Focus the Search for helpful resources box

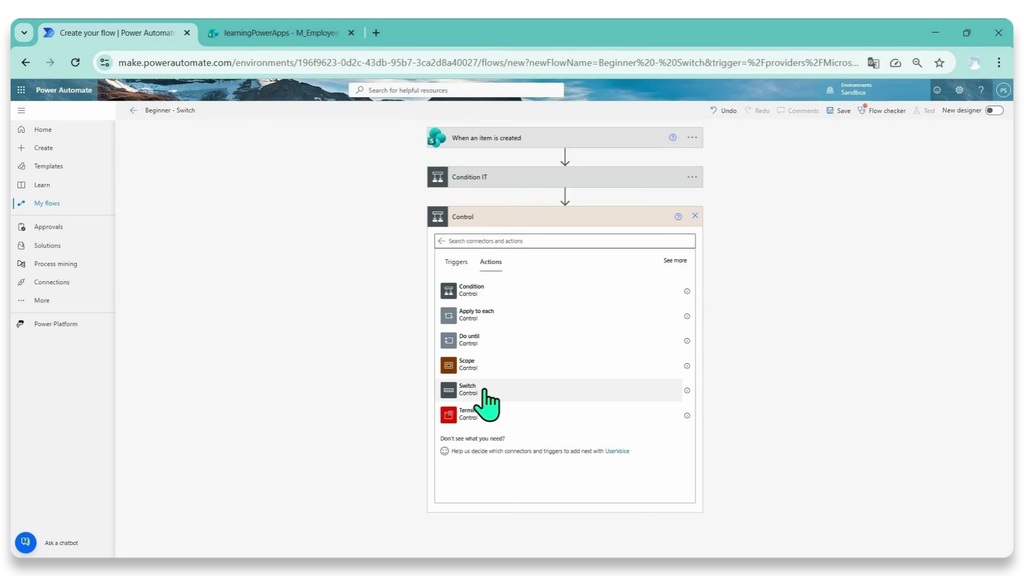coord(456,90)
